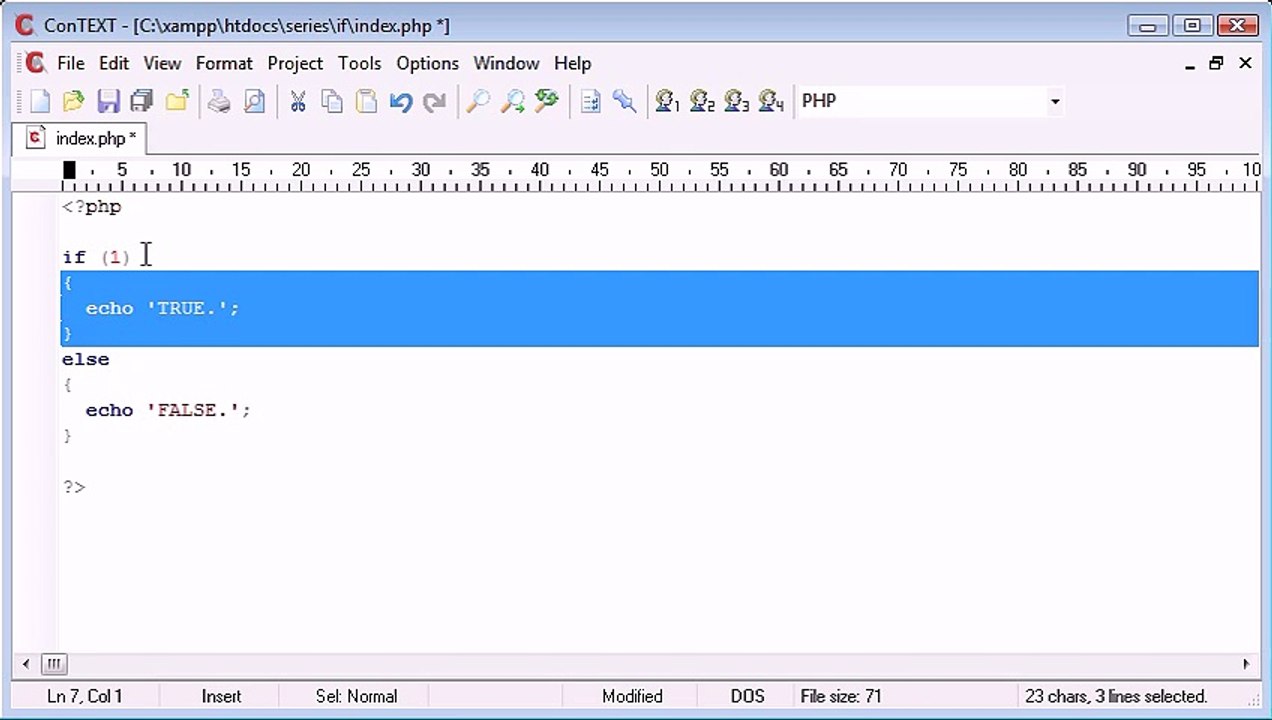Click on the 'if (1)' code line
Screen dimensions: 1272x720
(x=96, y=257)
